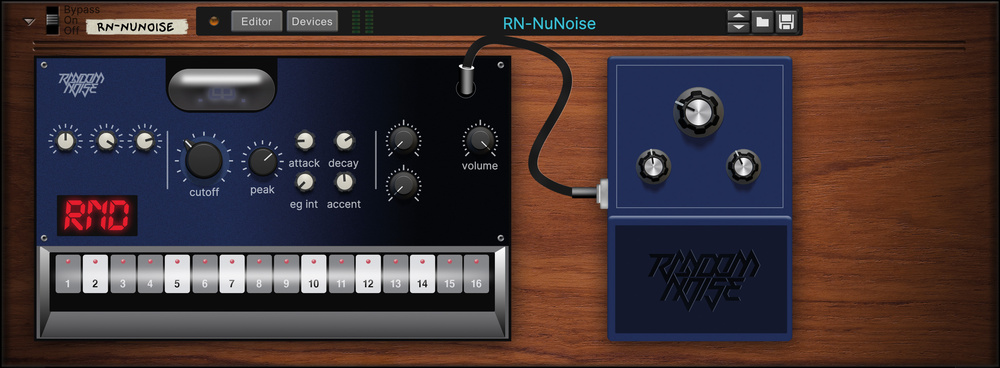Switch to the Editor tab
The width and height of the screenshot is (1000, 368).
pyautogui.click(x=256, y=21)
